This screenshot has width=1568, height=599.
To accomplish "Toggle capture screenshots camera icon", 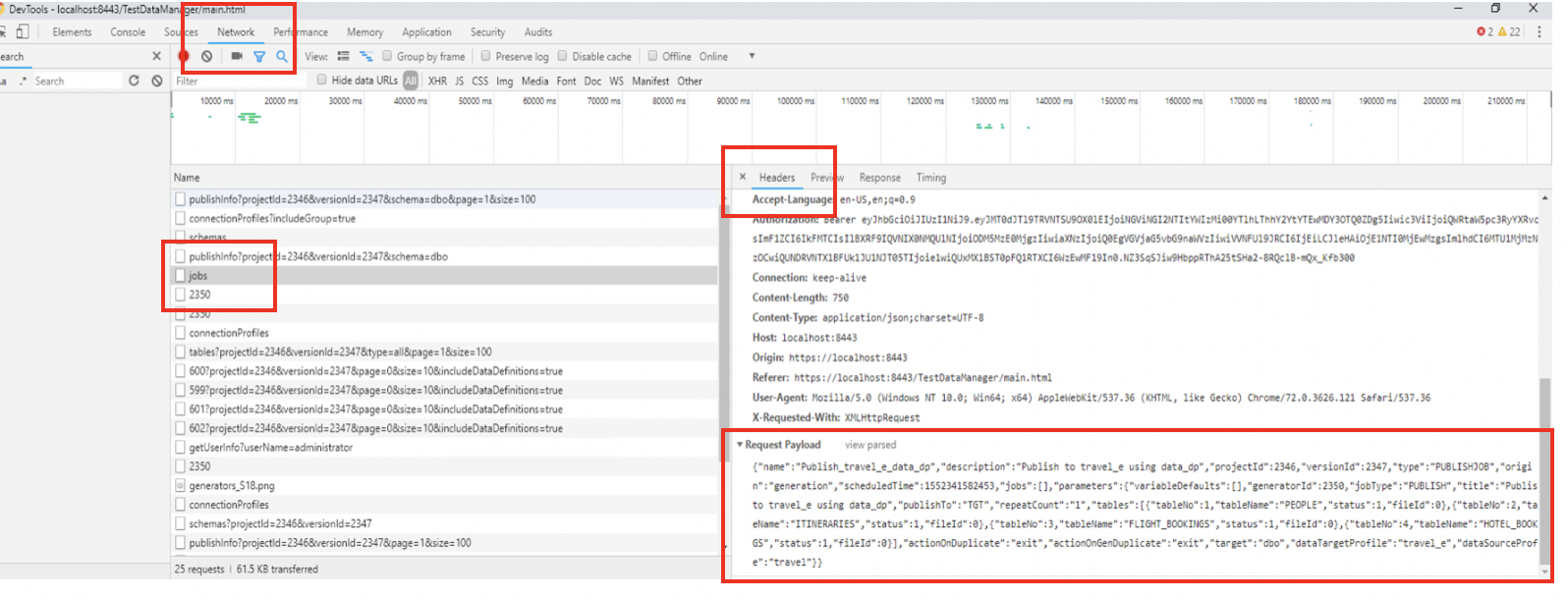I will click(237, 56).
